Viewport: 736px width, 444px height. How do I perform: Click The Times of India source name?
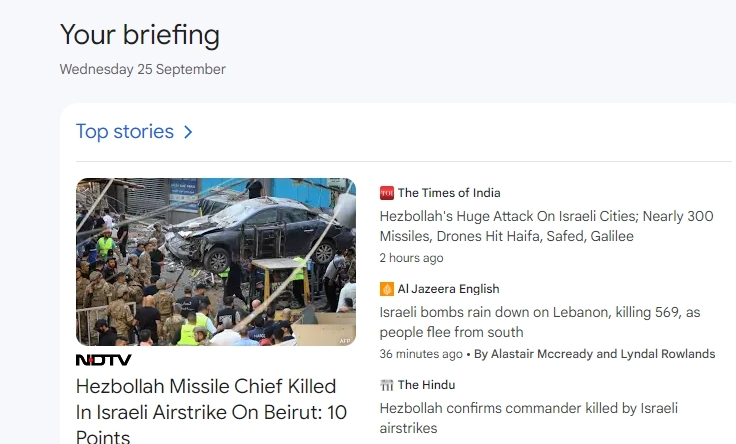449,193
